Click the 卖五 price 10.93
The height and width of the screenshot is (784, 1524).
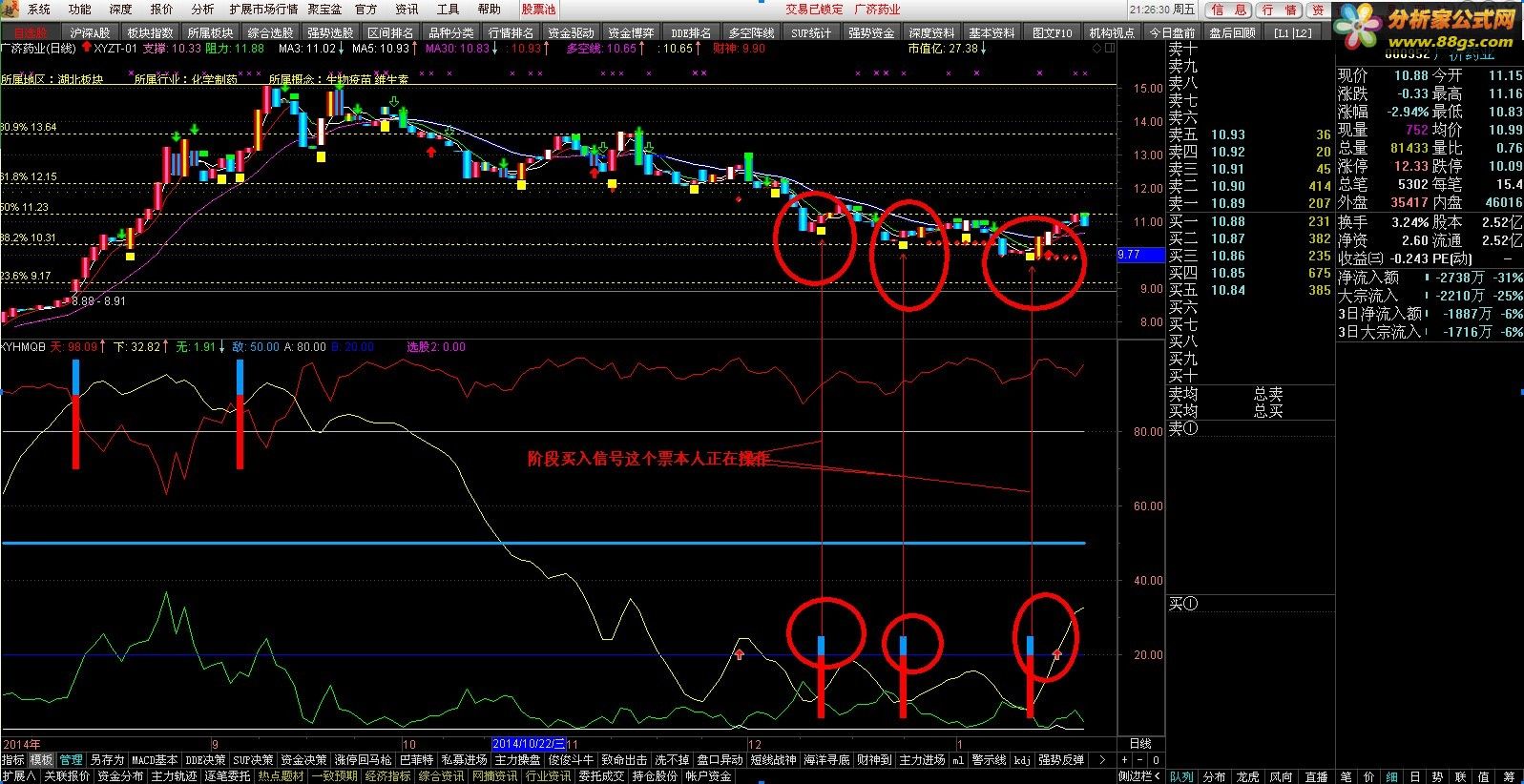click(x=1228, y=134)
